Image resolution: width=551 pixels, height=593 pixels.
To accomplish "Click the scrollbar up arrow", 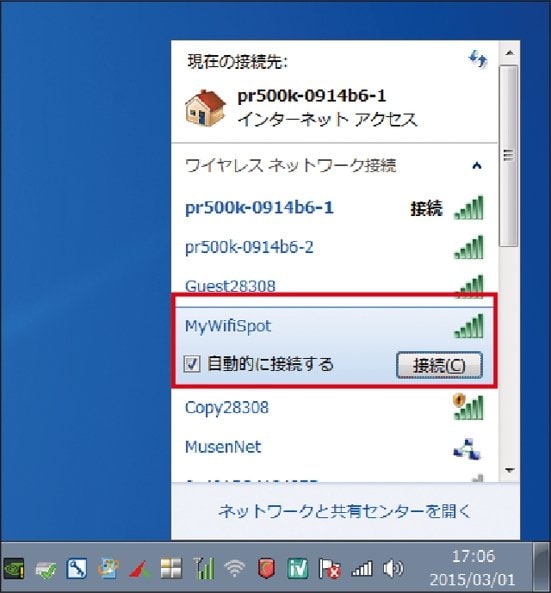I will [x=509, y=53].
